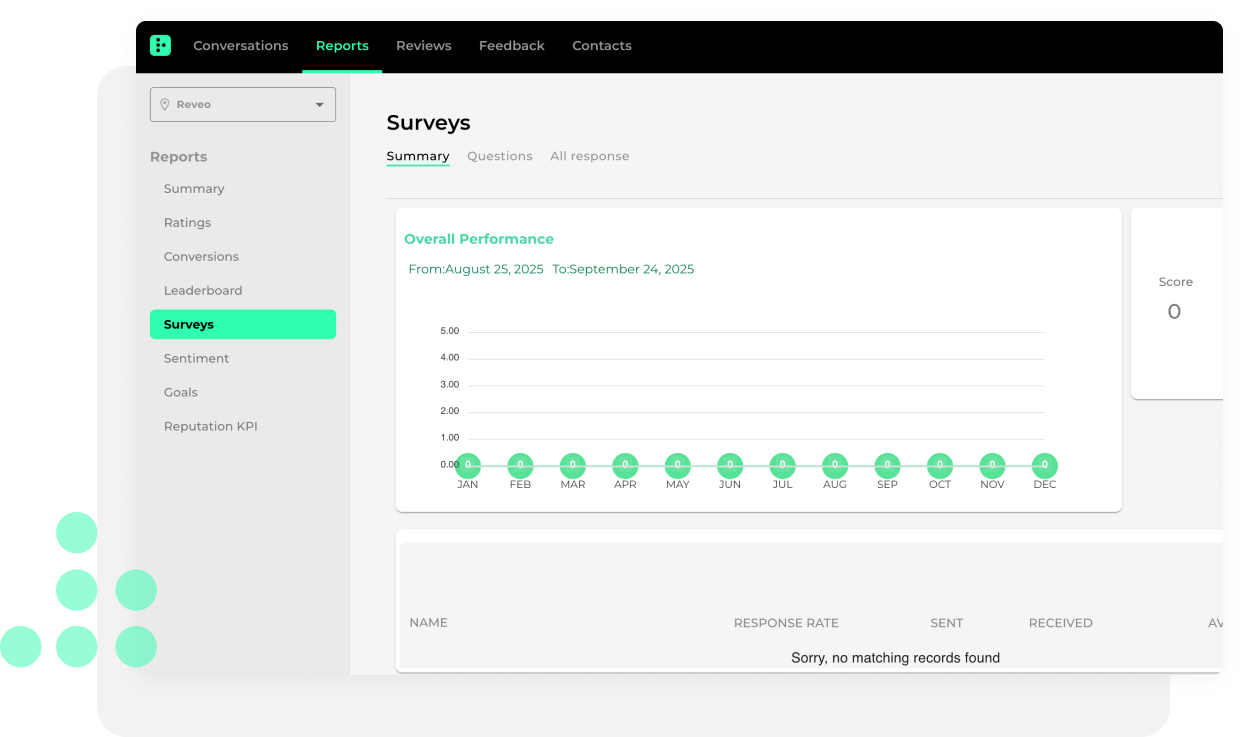Expand the Reveo location dropdown arrow
The width and height of the screenshot is (1248, 737).
[x=320, y=104]
